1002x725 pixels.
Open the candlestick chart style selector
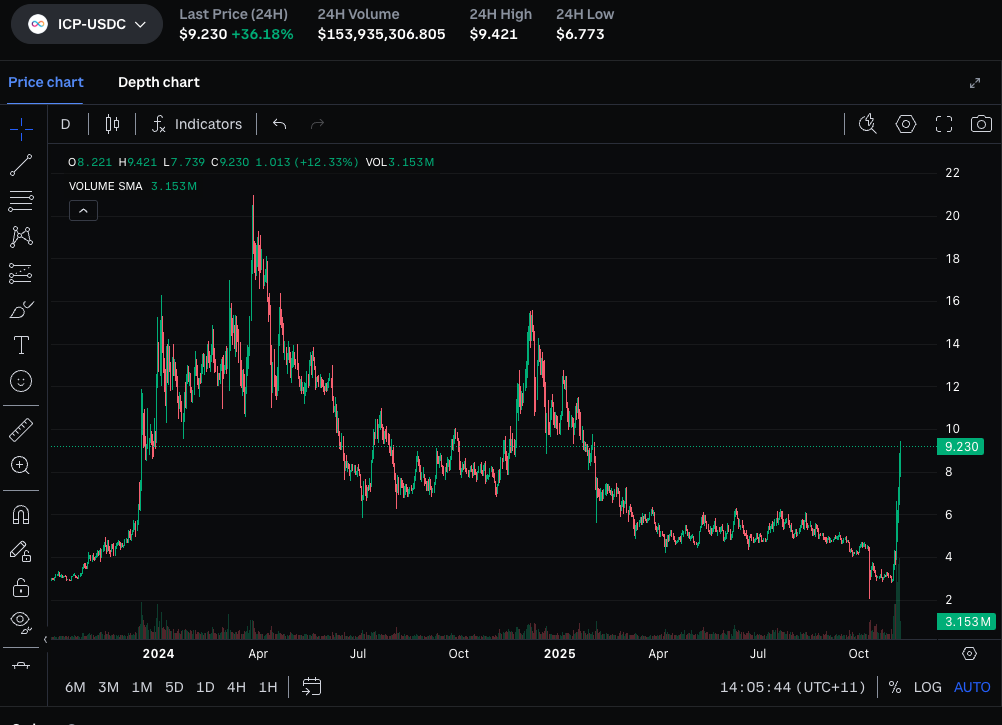(x=112, y=124)
